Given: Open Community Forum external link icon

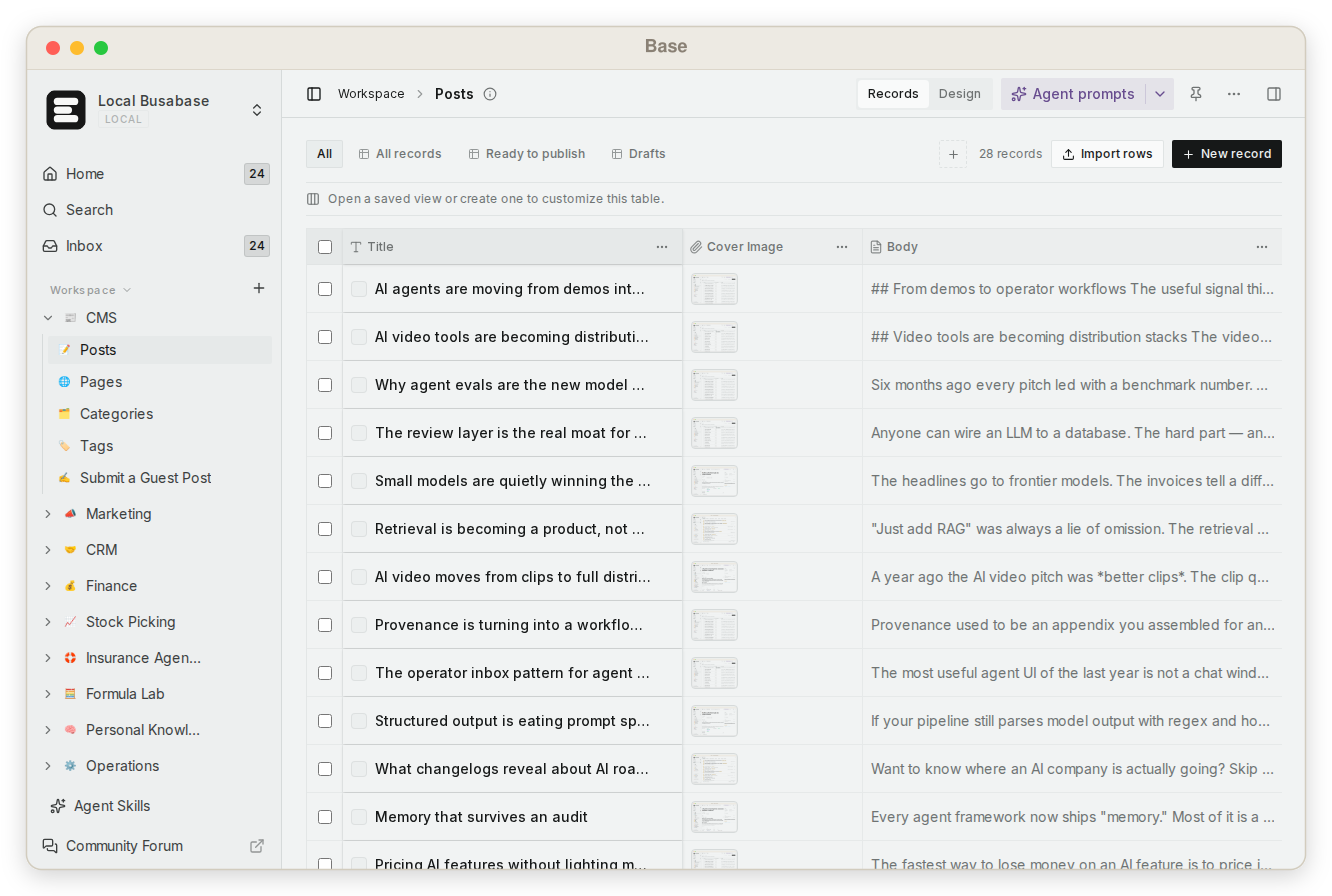Looking at the screenshot, I should tap(257, 846).
